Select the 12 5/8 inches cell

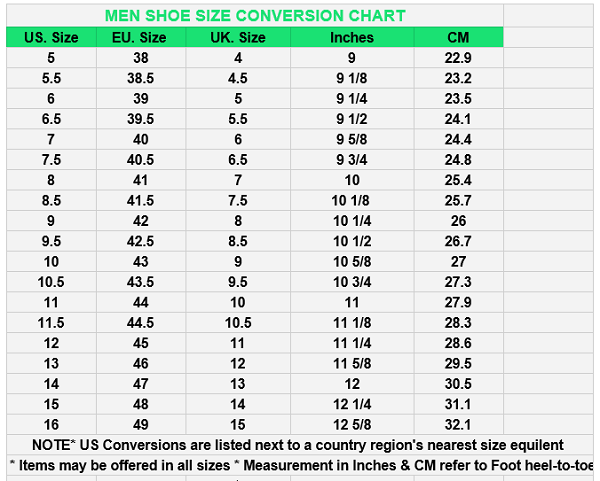click(x=352, y=425)
